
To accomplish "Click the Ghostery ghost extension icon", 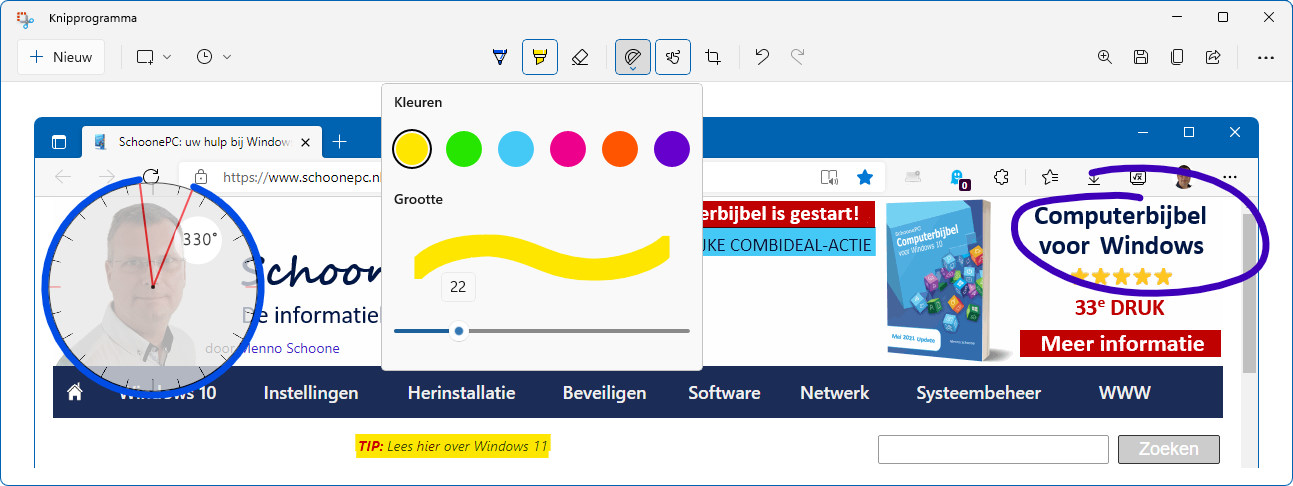I will [957, 178].
